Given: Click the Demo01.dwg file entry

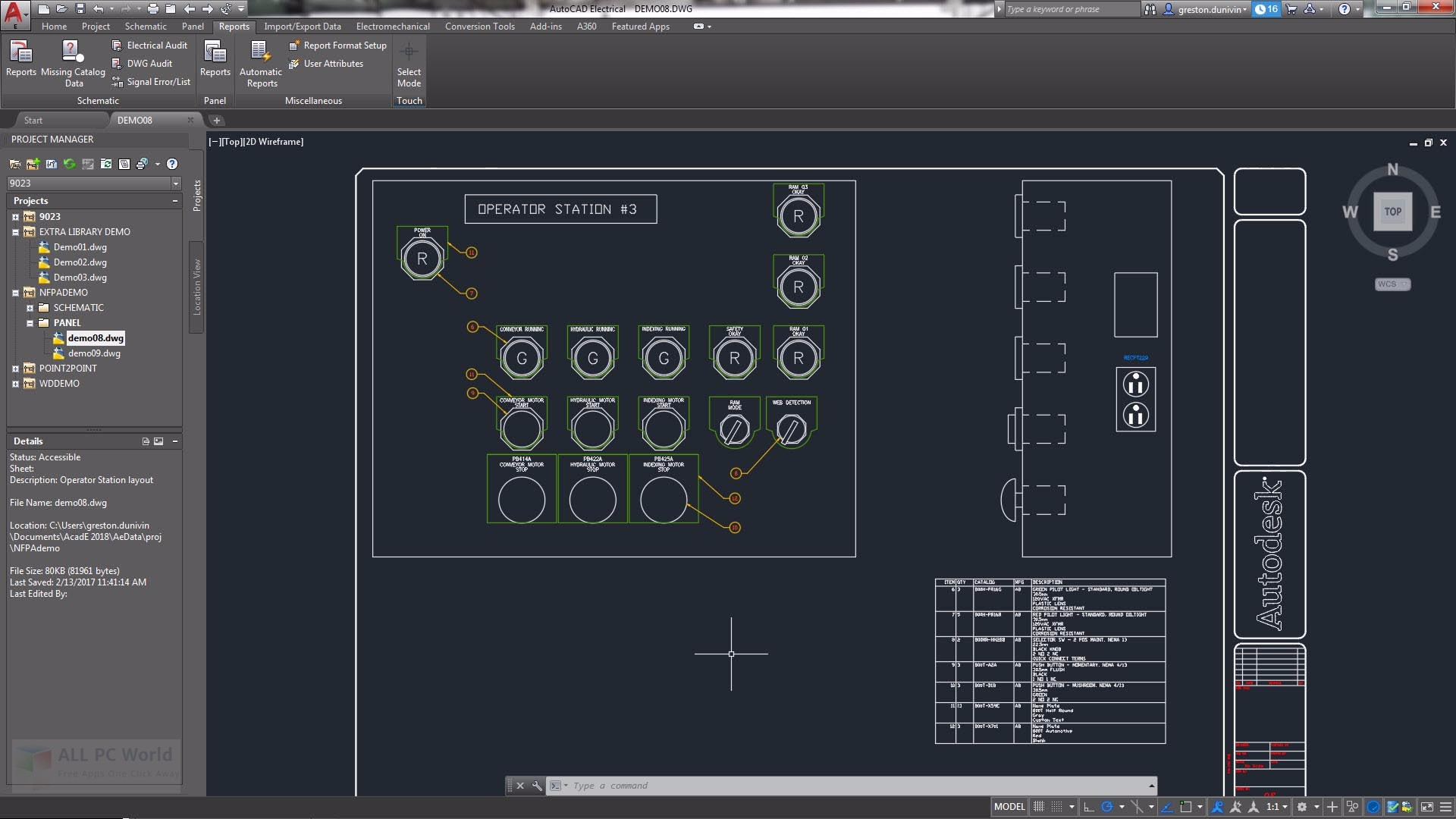Looking at the screenshot, I should tap(80, 247).
